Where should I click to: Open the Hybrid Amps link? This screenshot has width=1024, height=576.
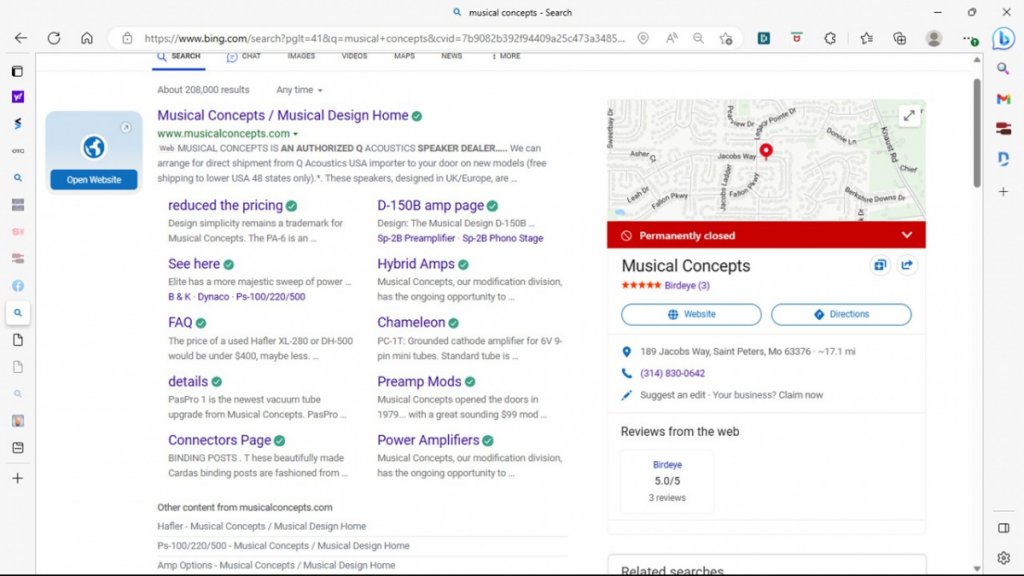[415, 264]
